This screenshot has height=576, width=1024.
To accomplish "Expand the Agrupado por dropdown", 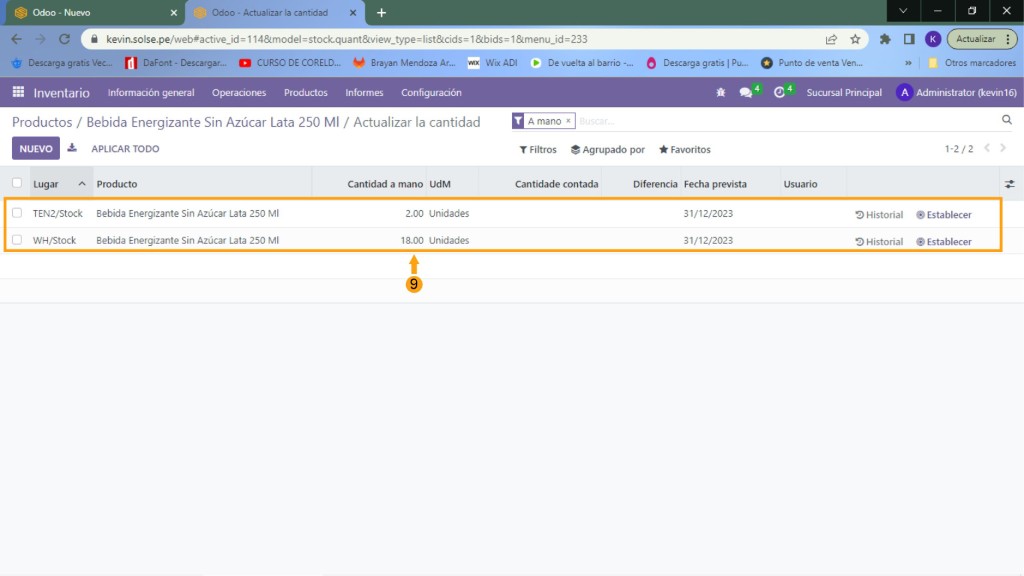I will point(608,150).
